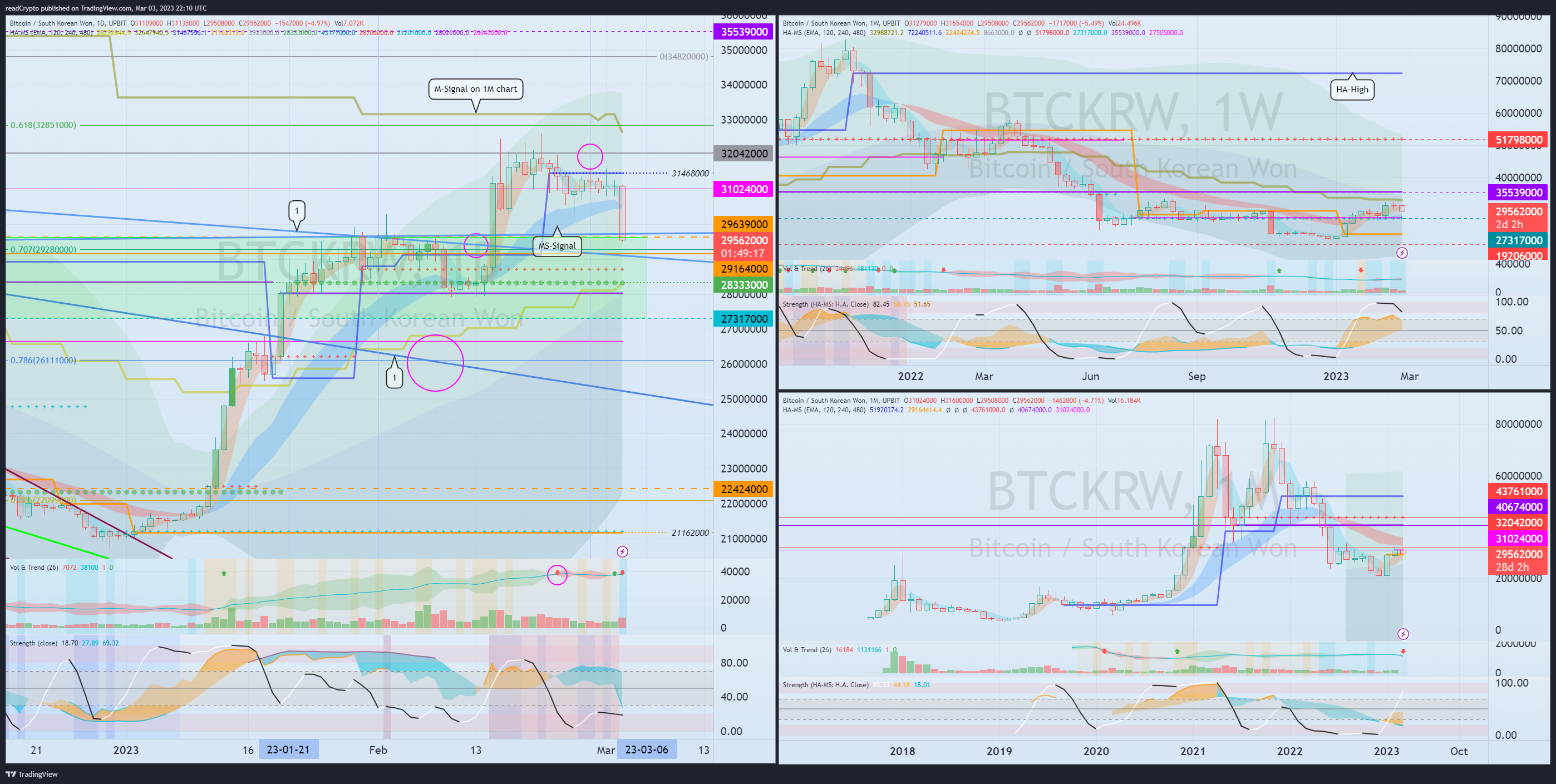This screenshot has height=784, width=1556.
Task: Click the daily 'HA-MS (EMA, 120, 240, 480)' indicator legend
Action: 51,33
